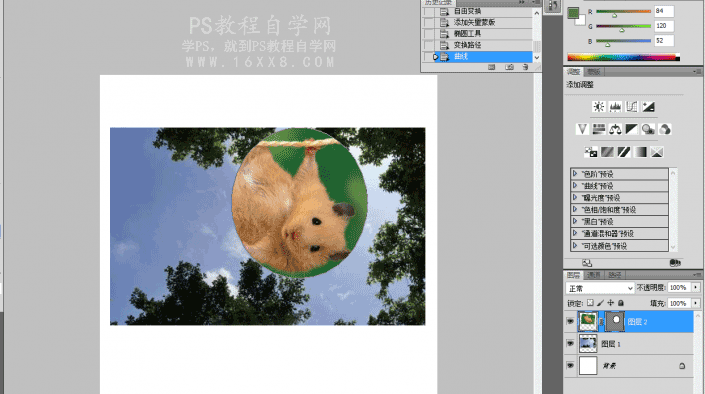Screen dimensions: 705x394
Task: Expand the "黑白" 预设 list
Action: [575, 221]
